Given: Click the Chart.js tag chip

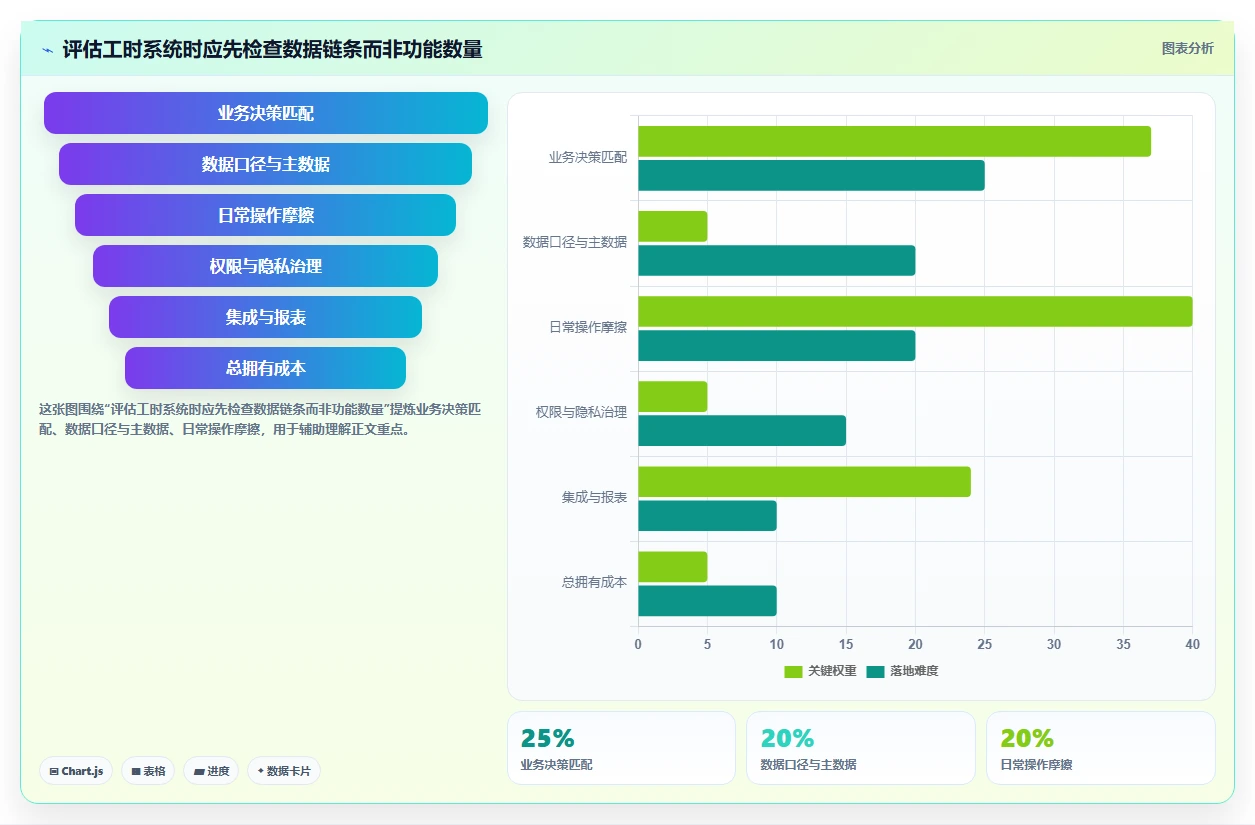Looking at the screenshot, I should [76, 771].
